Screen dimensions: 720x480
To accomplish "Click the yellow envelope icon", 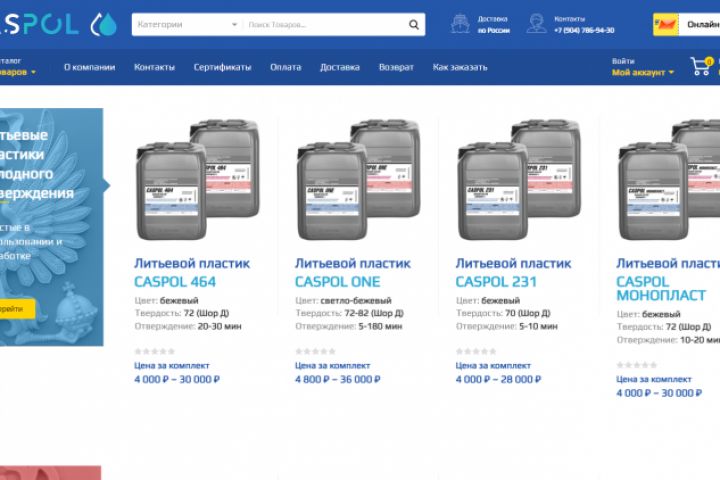I will (666, 25).
